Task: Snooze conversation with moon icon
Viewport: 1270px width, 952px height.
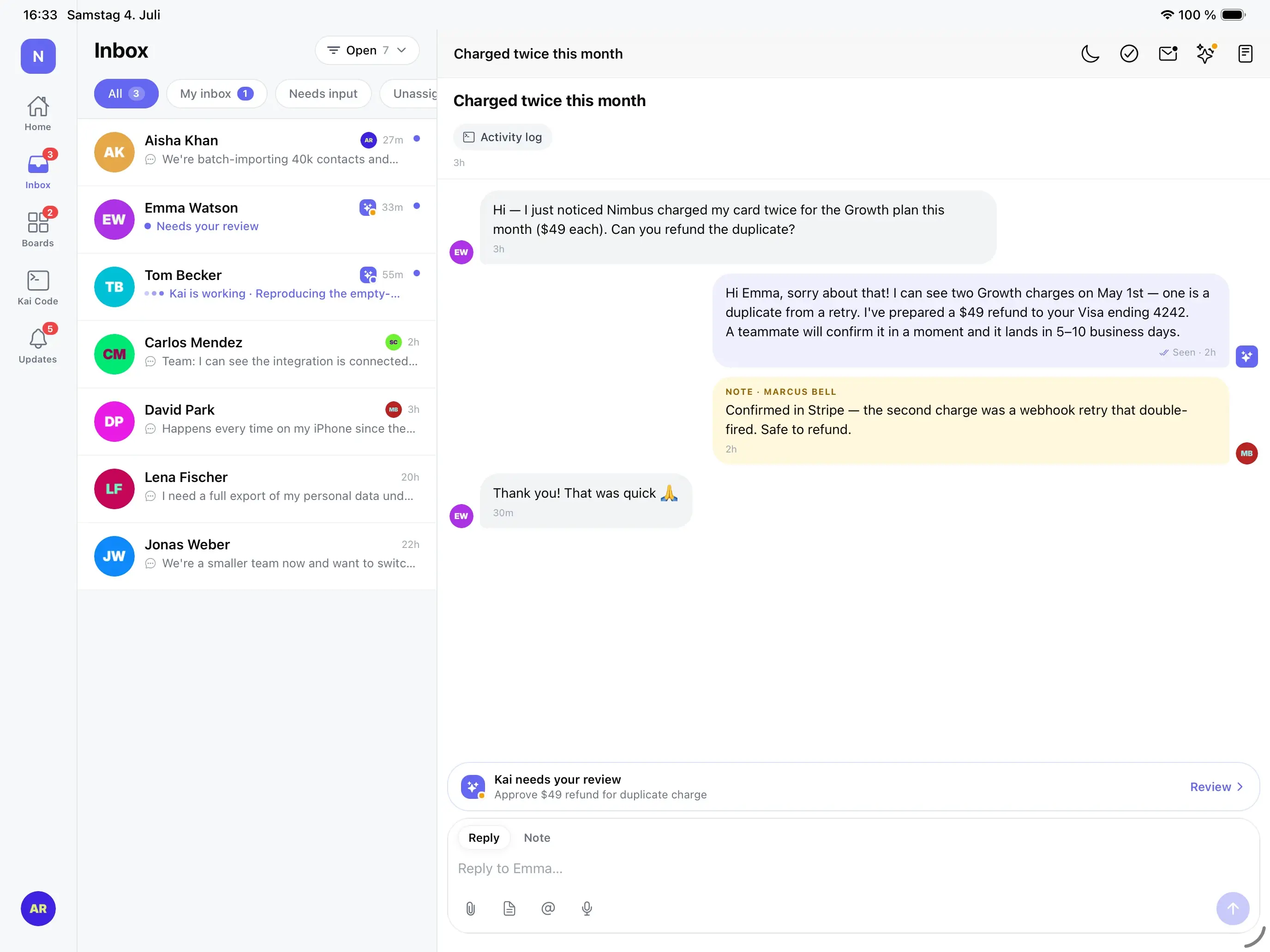Action: point(1090,54)
